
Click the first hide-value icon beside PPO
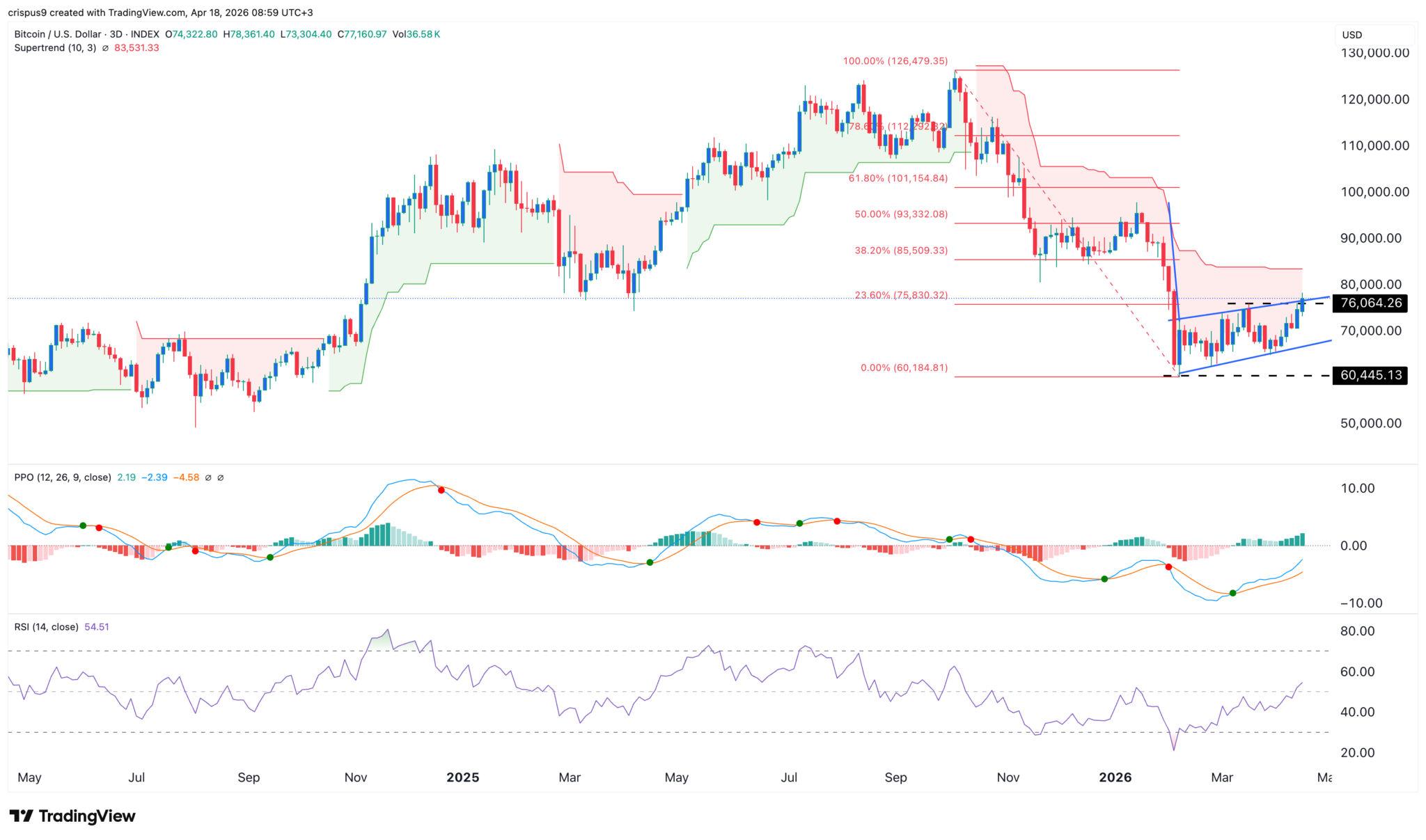pos(208,478)
